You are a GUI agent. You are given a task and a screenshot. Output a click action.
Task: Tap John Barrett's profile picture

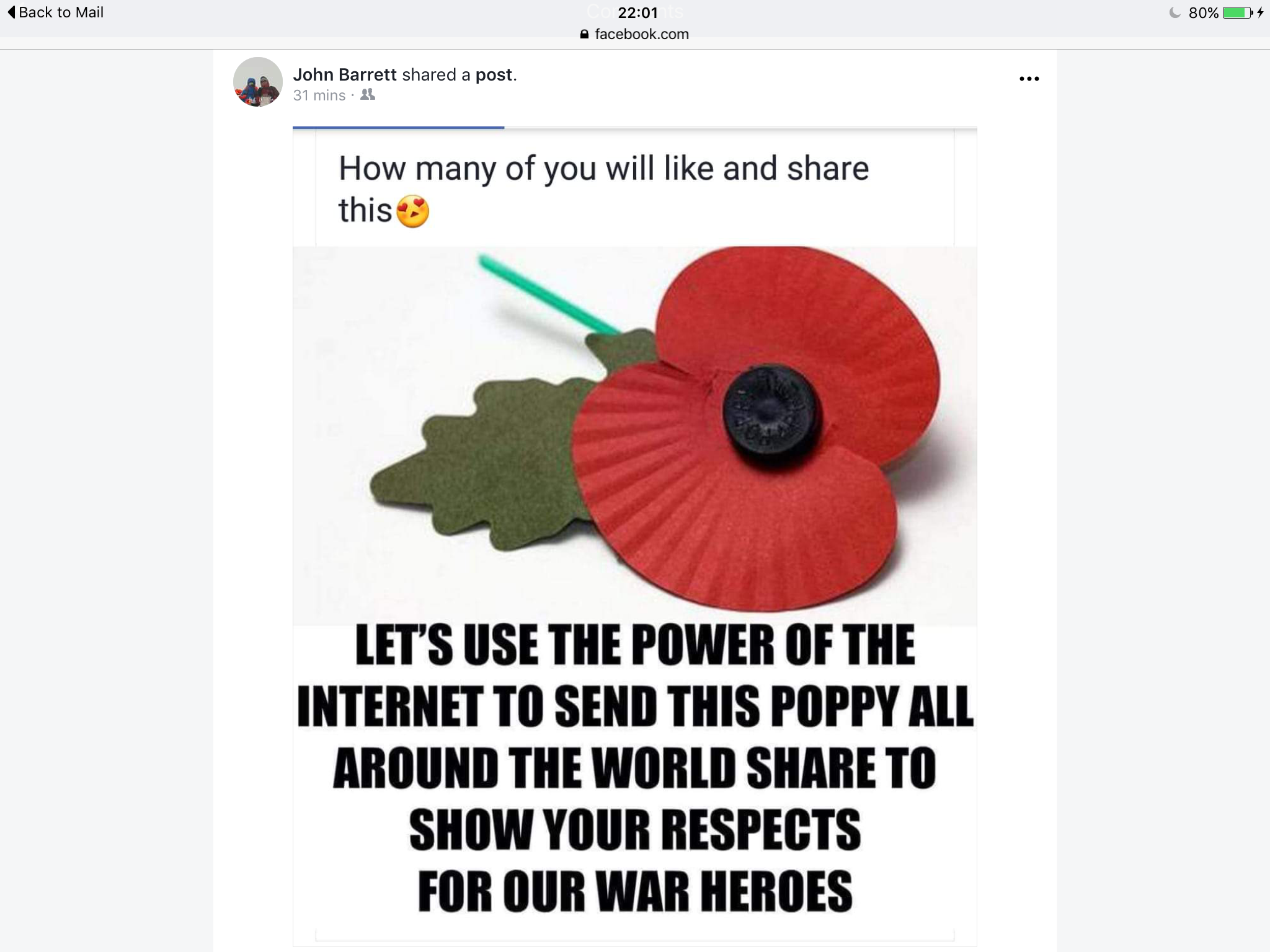click(258, 82)
